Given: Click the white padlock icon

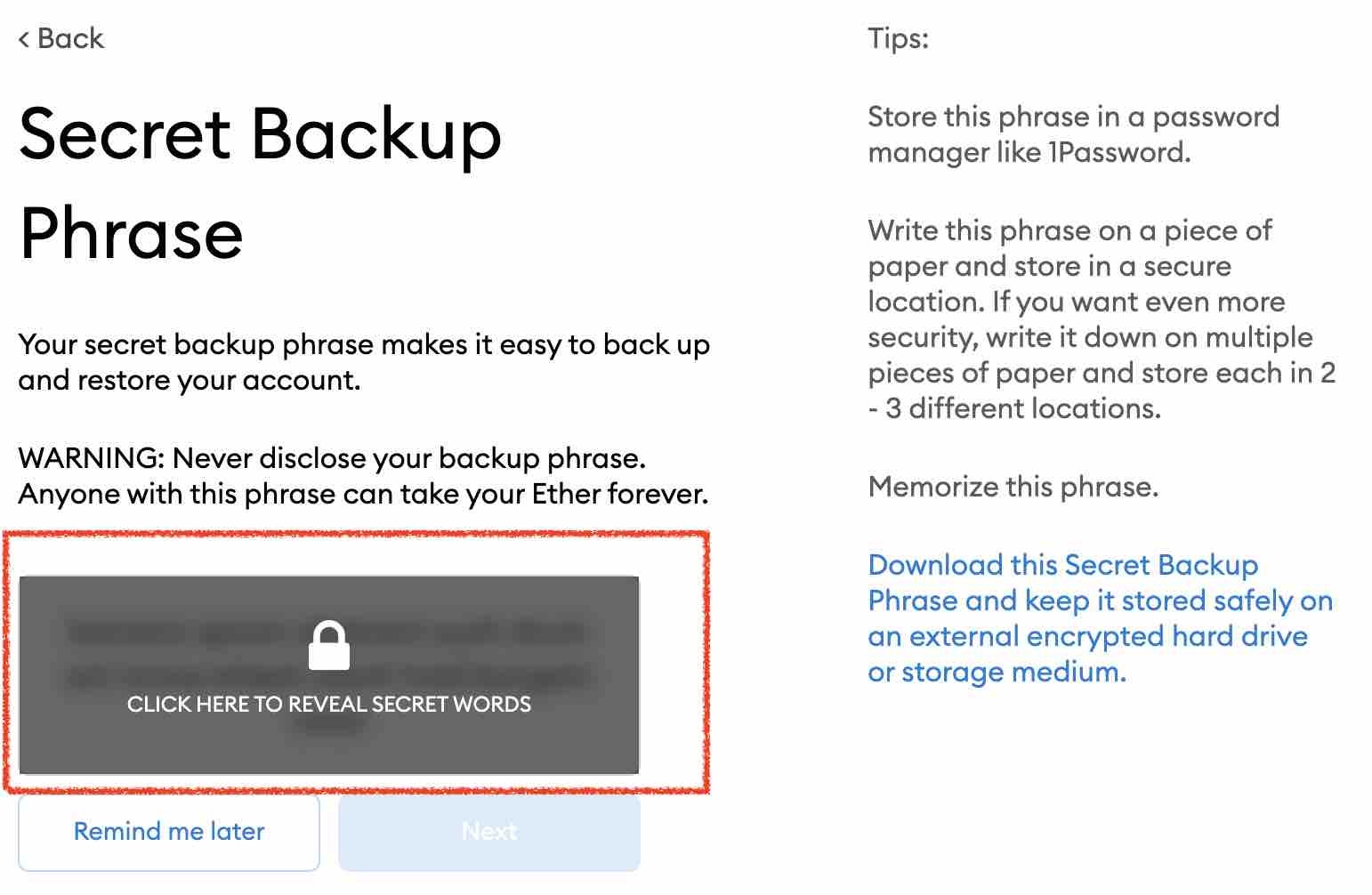Looking at the screenshot, I should tap(328, 645).
